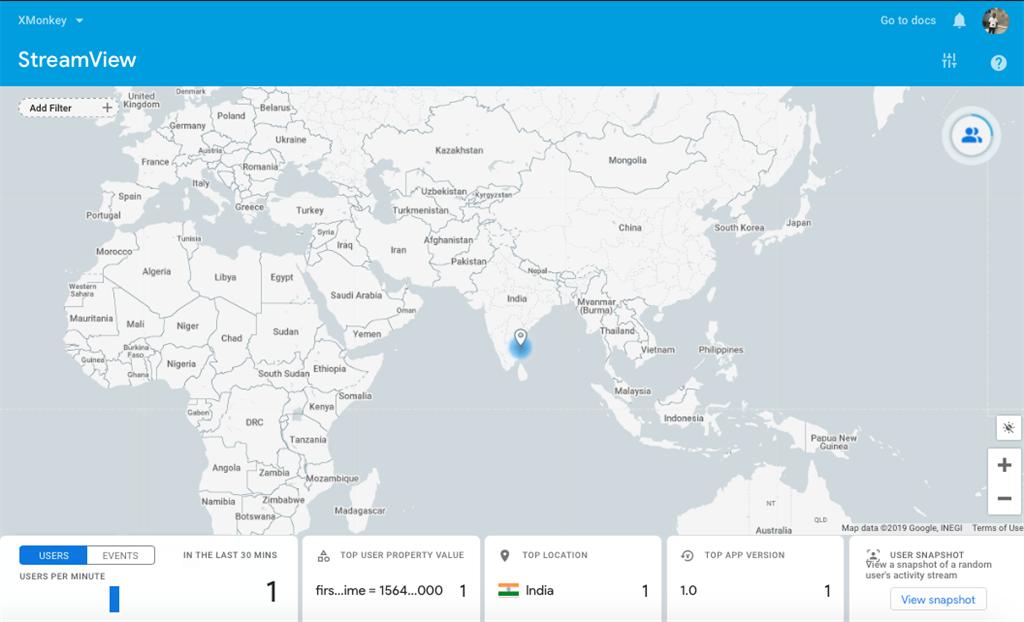1024x622 pixels.
Task: Click the users overview circular icon
Action: pyautogui.click(x=971, y=135)
